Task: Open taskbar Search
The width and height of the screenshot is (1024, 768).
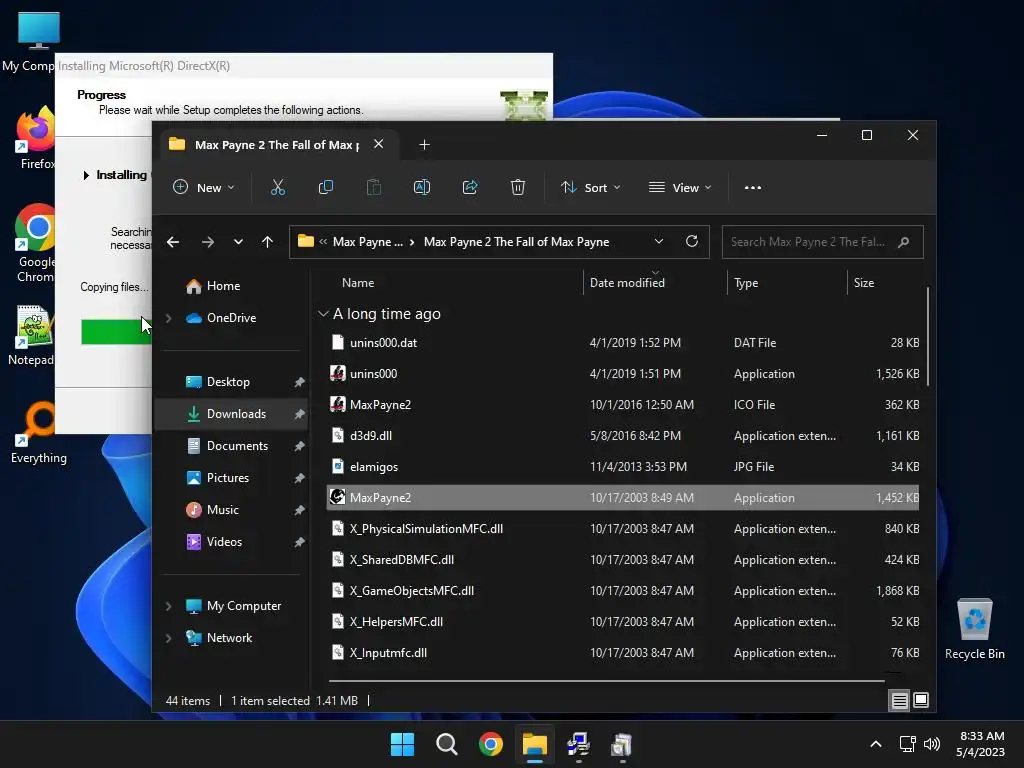Action: pyautogui.click(x=447, y=744)
